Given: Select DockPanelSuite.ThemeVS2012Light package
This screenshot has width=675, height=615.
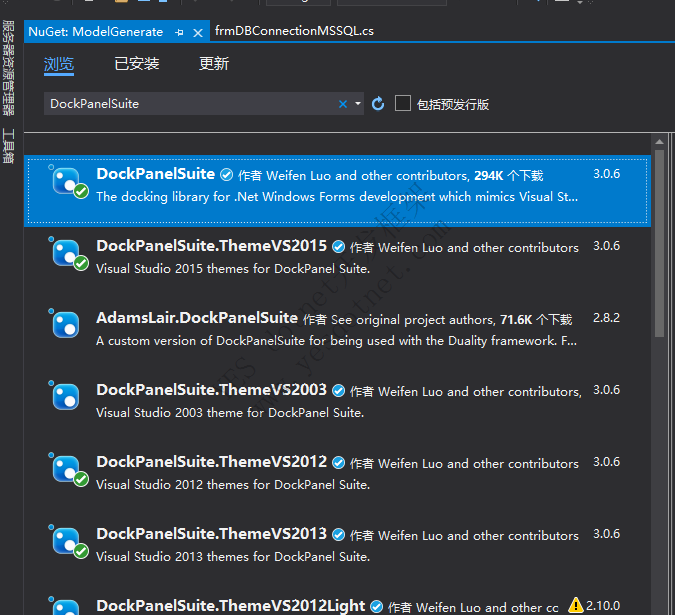Looking at the screenshot, I should pyautogui.click(x=338, y=603).
